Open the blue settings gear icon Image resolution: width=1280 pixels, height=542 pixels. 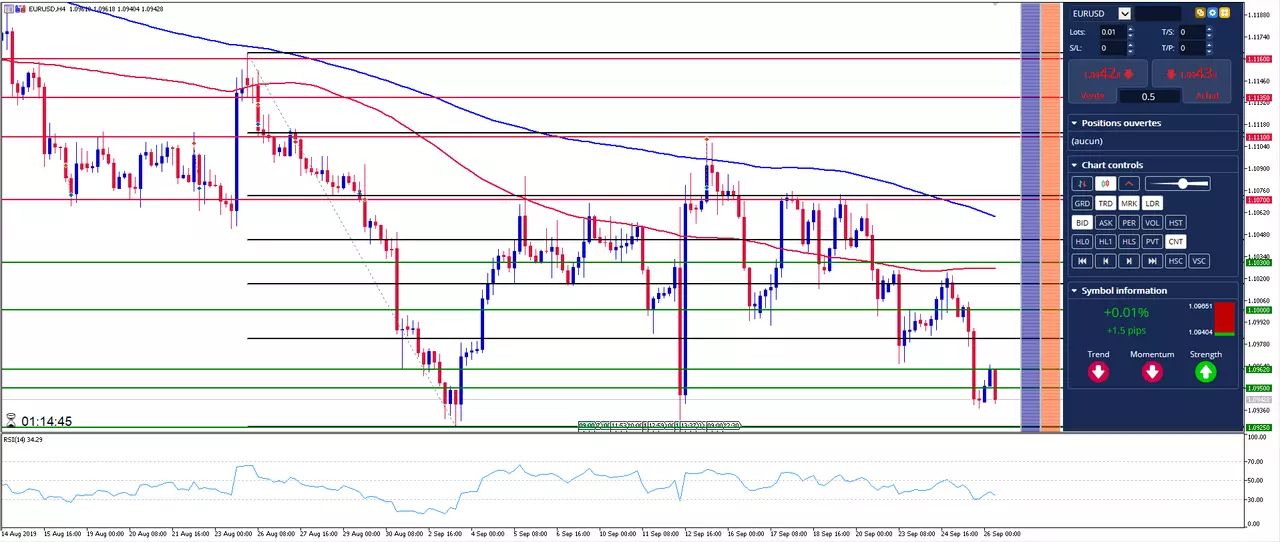coord(1212,13)
